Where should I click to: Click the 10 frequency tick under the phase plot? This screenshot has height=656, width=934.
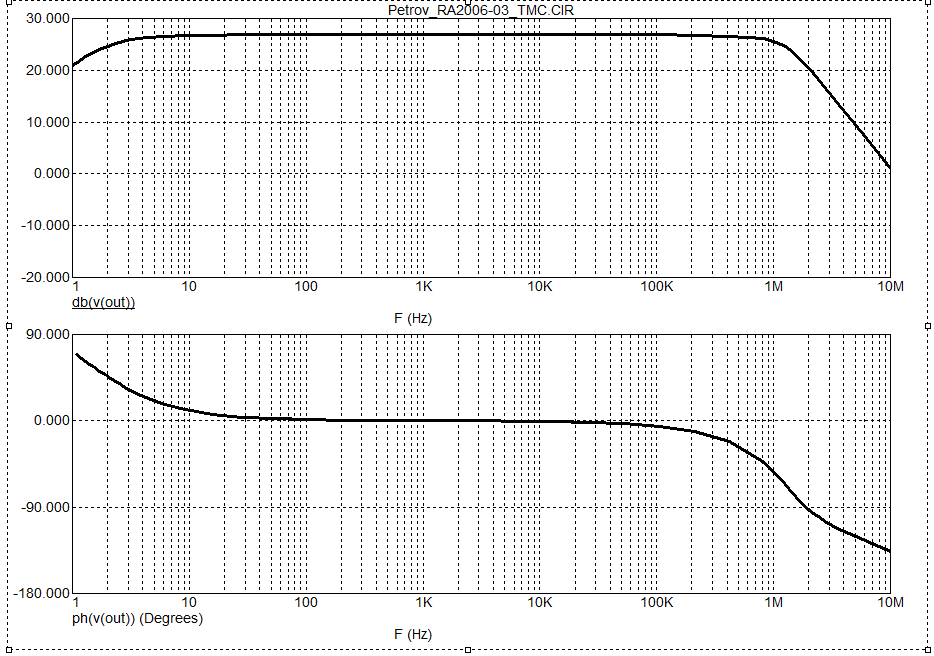(189, 602)
